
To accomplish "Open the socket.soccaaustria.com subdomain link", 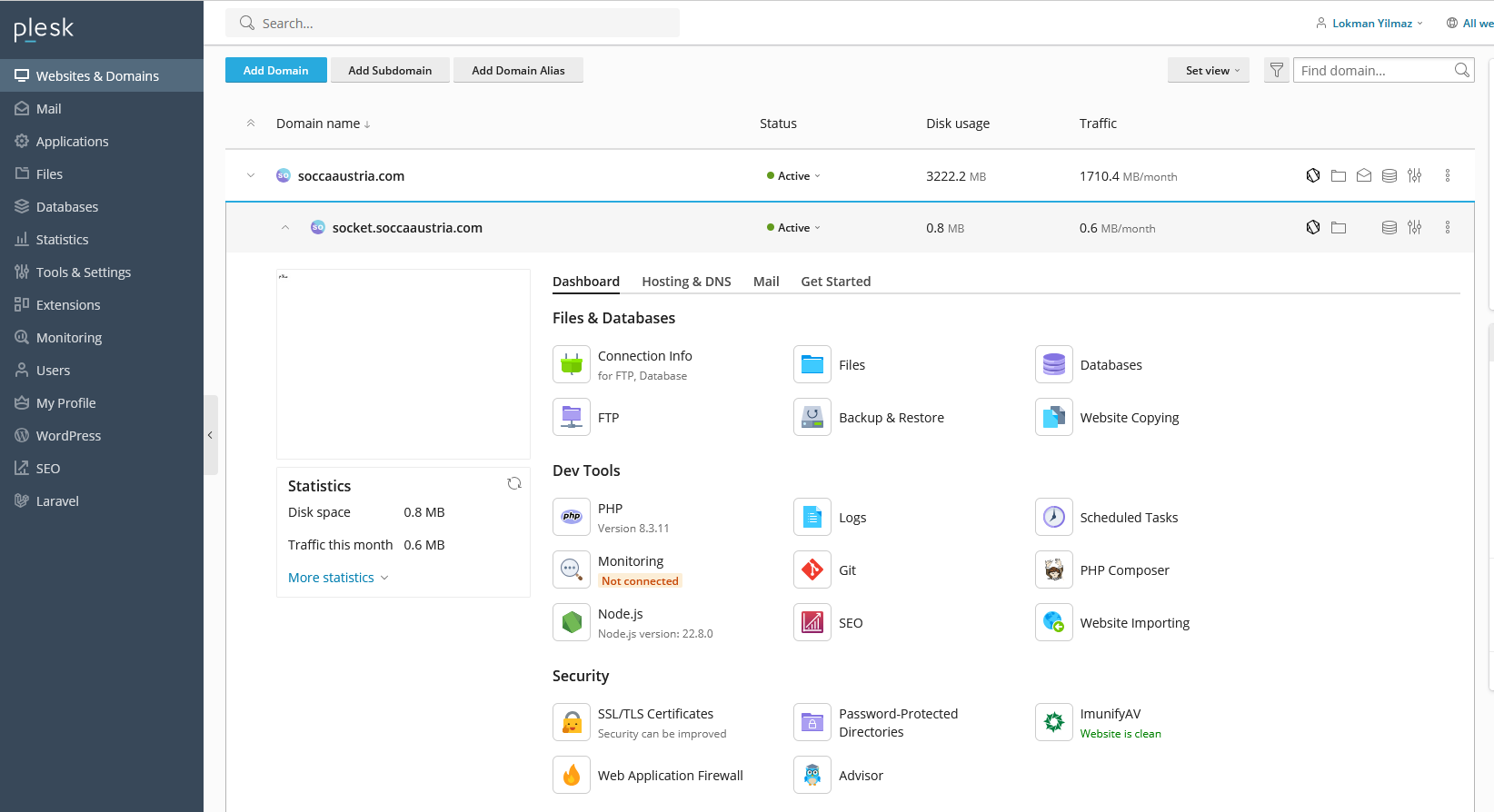I will pyautogui.click(x=407, y=228).
